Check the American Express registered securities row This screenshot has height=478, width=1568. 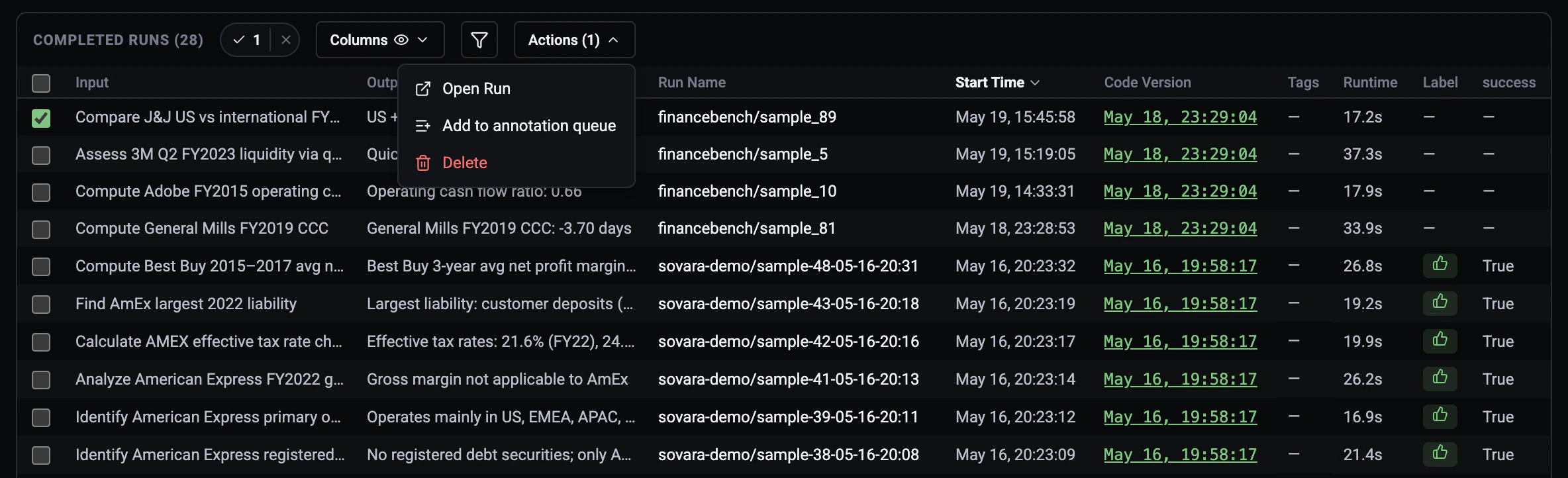pyautogui.click(x=41, y=455)
